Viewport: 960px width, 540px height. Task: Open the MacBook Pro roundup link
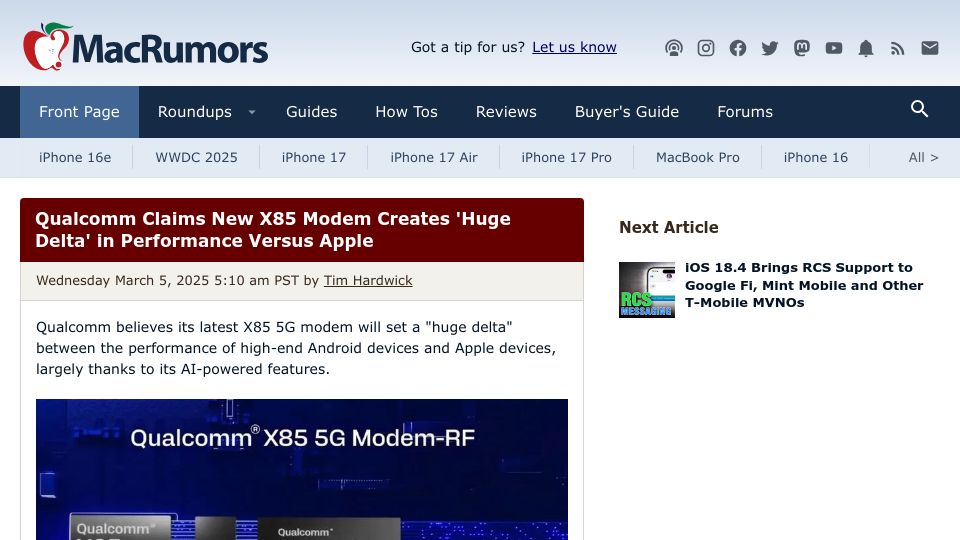pyautogui.click(x=698, y=157)
